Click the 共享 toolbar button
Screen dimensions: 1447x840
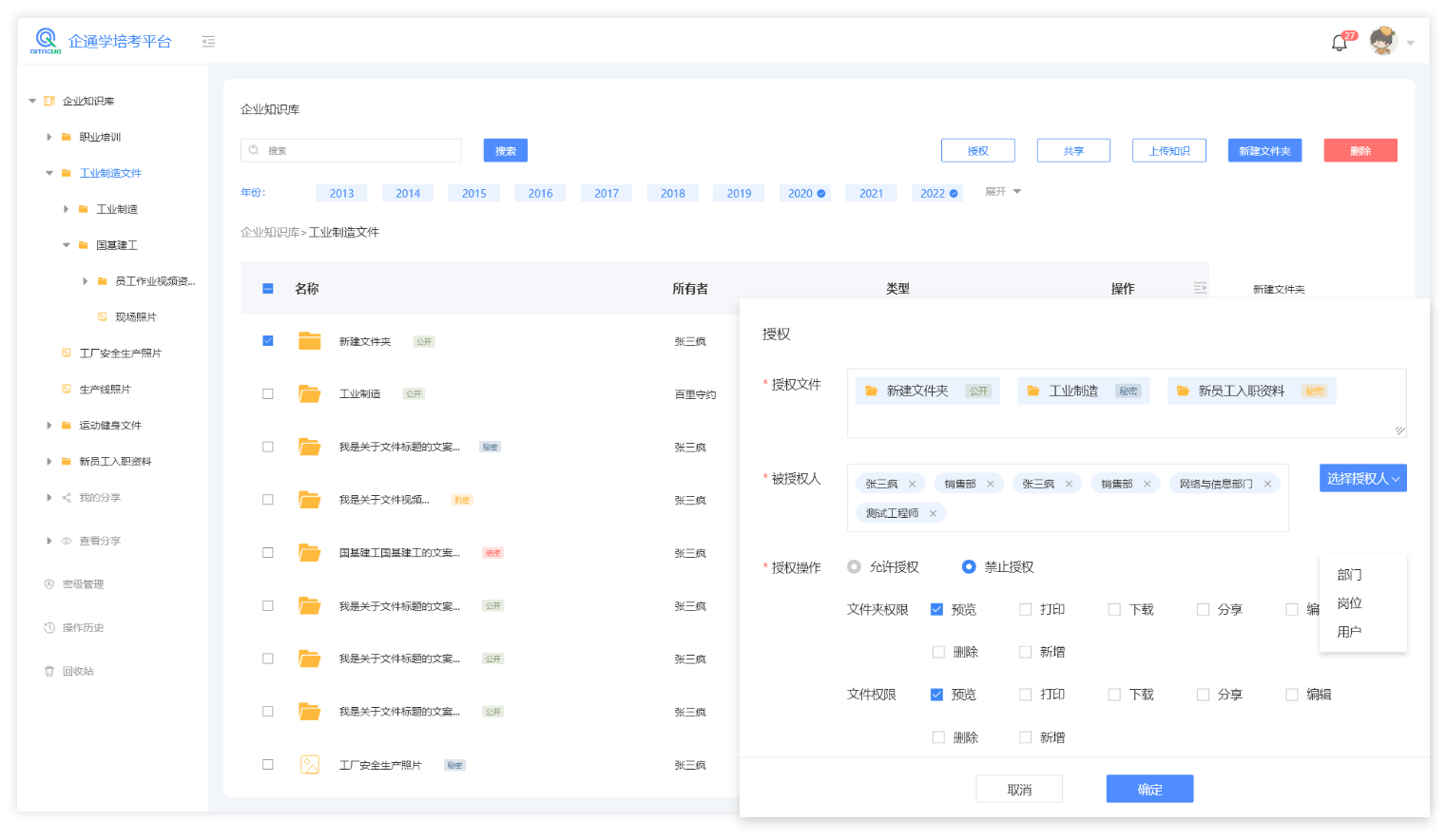click(x=1073, y=150)
